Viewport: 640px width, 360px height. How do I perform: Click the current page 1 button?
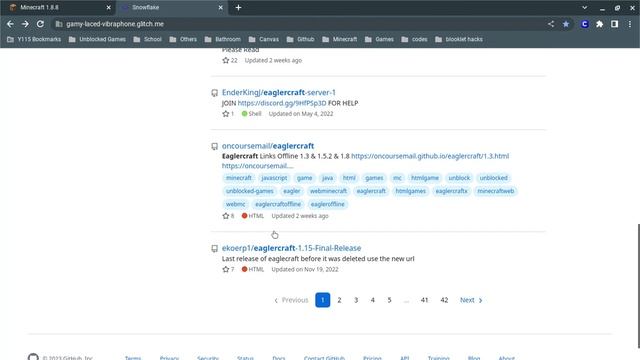click(x=322, y=300)
